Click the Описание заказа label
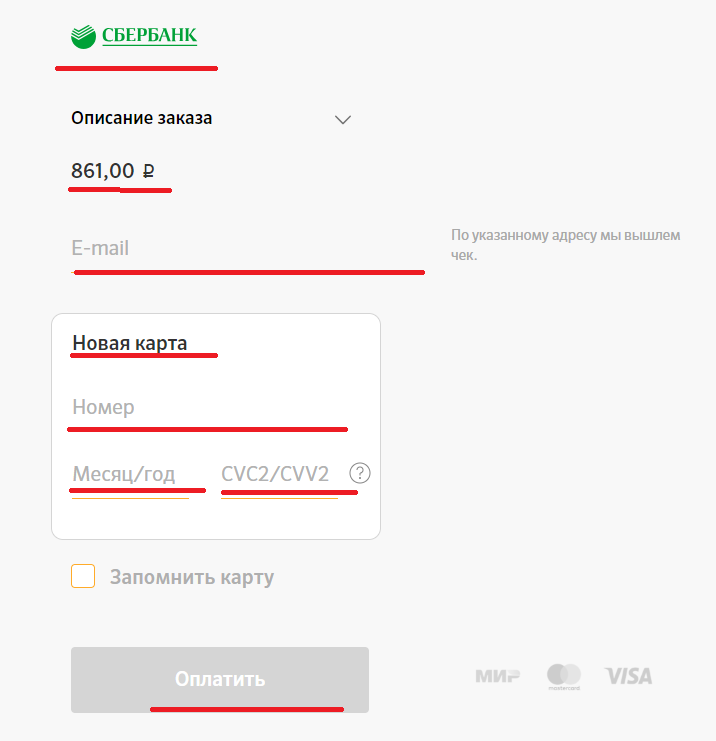The image size is (716, 741). [x=141, y=118]
